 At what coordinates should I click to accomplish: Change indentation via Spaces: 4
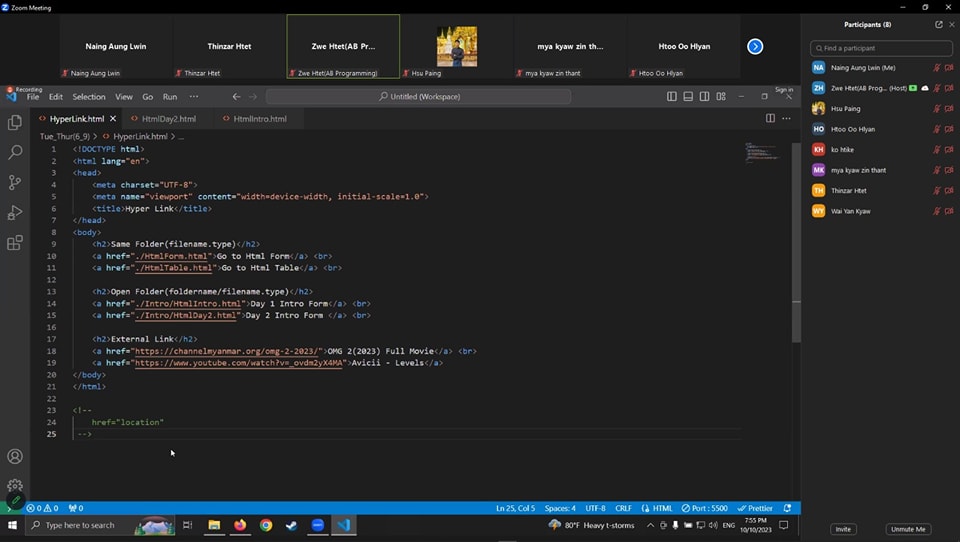560,508
